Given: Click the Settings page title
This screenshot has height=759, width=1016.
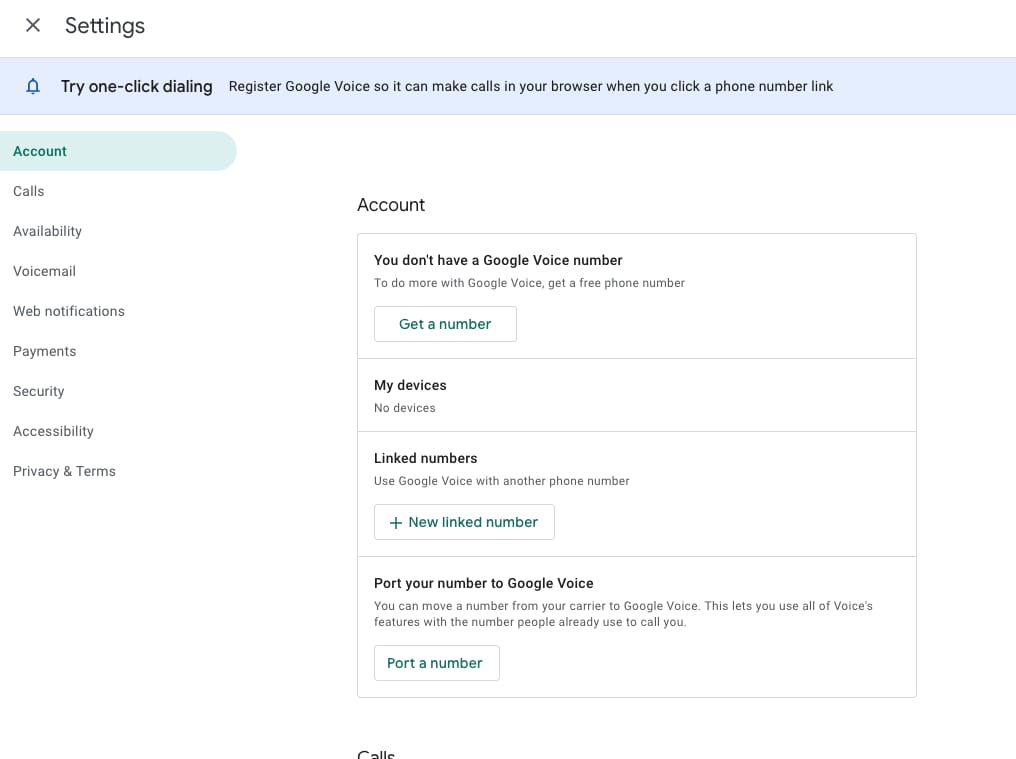Looking at the screenshot, I should pos(105,26).
